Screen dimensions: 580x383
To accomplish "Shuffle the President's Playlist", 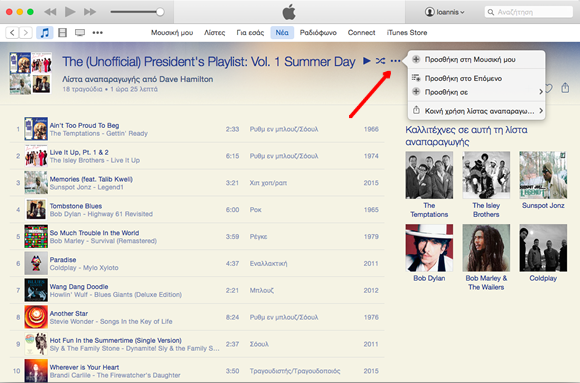I will (x=381, y=61).
